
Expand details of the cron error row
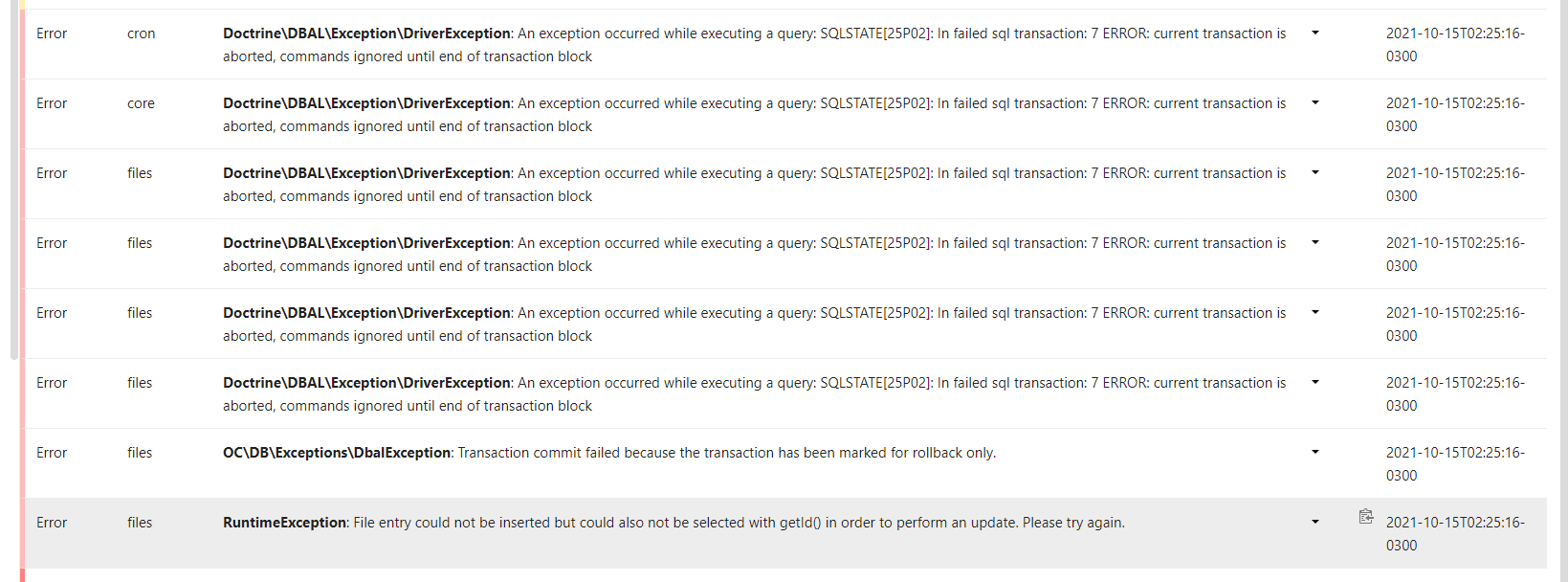click(1315, 34)
